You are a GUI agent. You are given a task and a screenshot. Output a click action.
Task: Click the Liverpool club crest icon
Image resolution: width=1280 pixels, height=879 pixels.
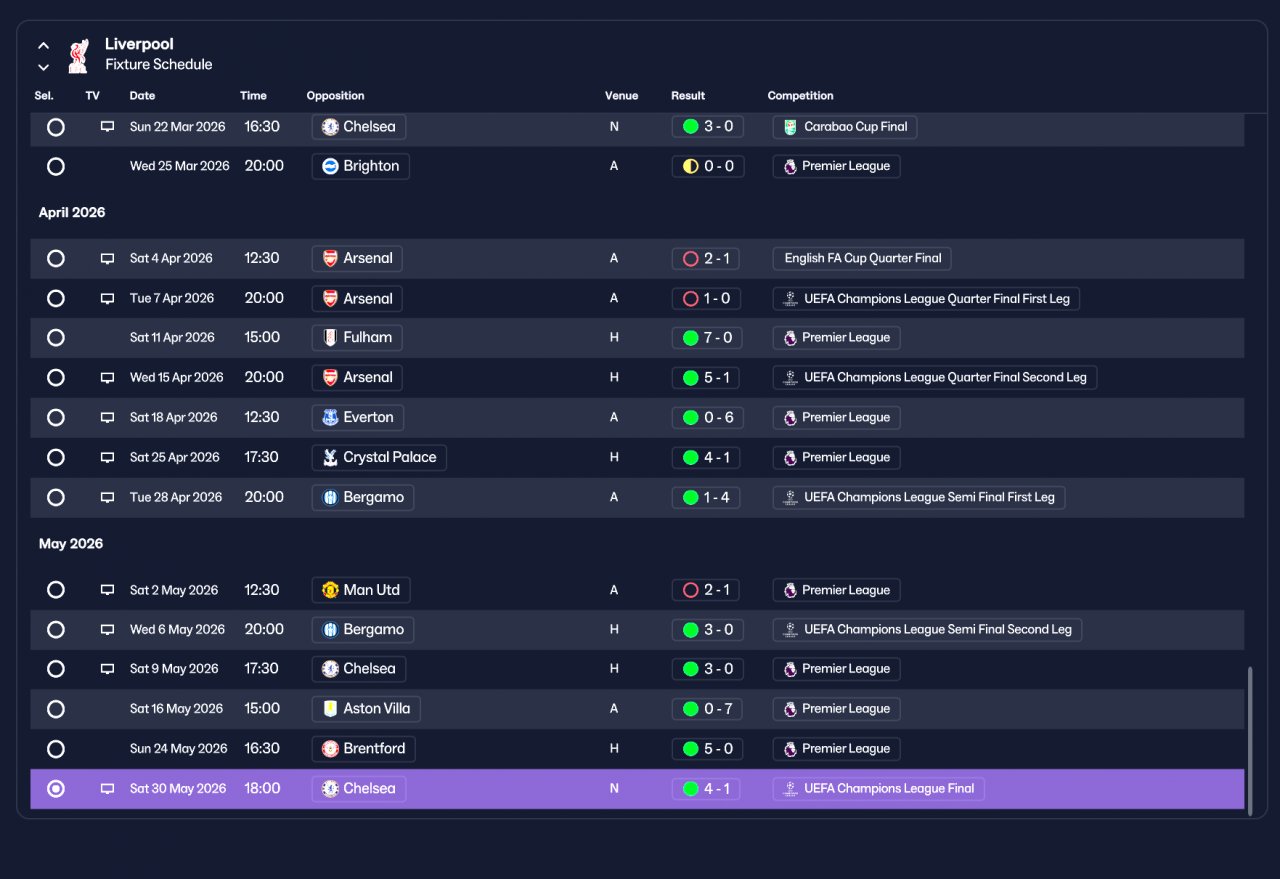click(x=78, y=55)
